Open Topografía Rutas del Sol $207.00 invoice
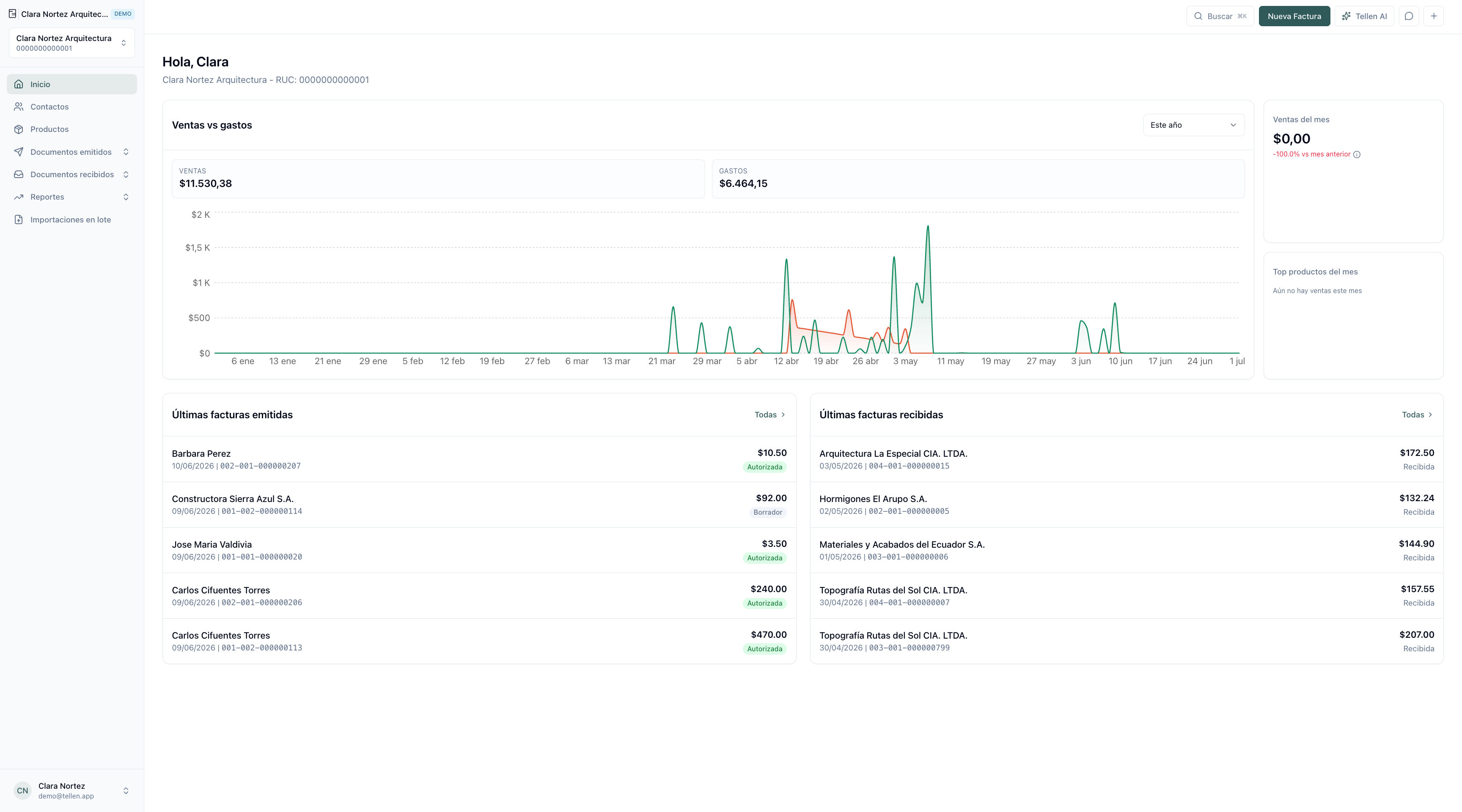The image size is (1462, 812). coord(1127,641)
